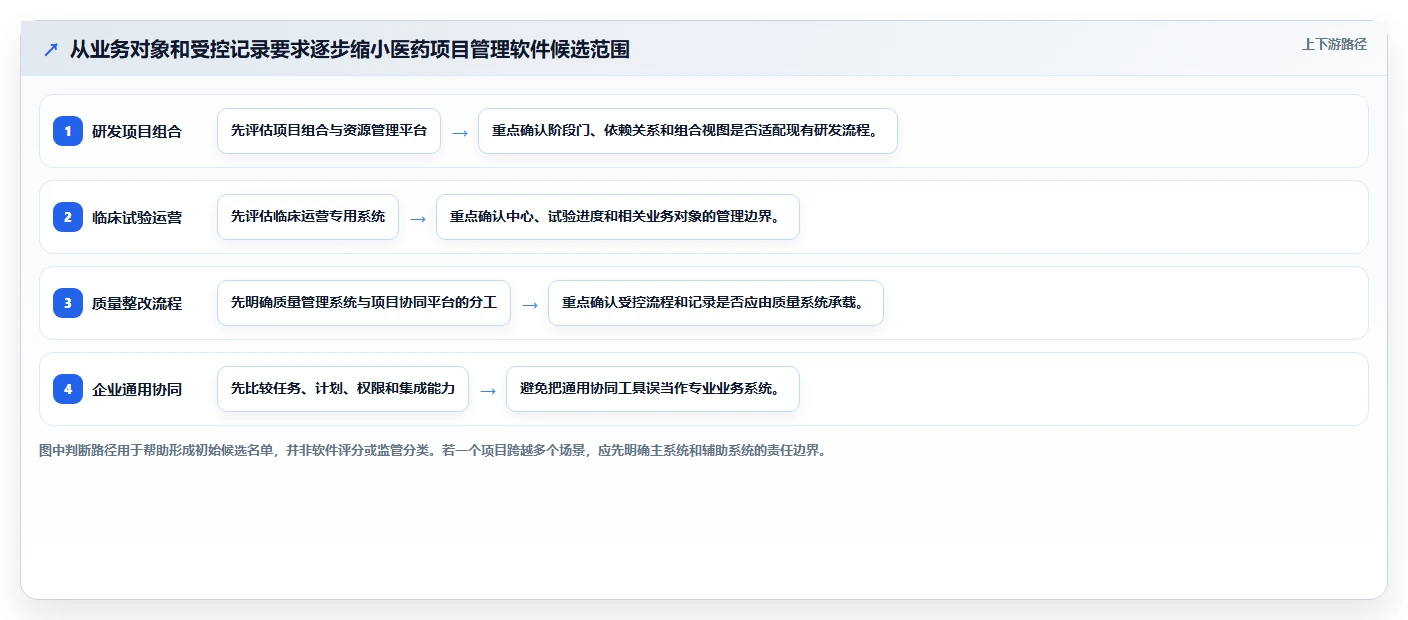Select the number 3 badge for 质量整改流程
Viewport: 1408px width, 620px height.
pyautogui.click(x=68, y=303)
